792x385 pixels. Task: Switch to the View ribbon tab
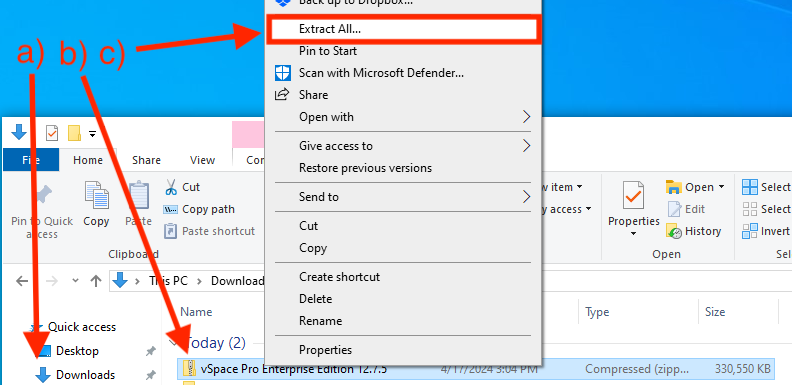tap(203, 160)
